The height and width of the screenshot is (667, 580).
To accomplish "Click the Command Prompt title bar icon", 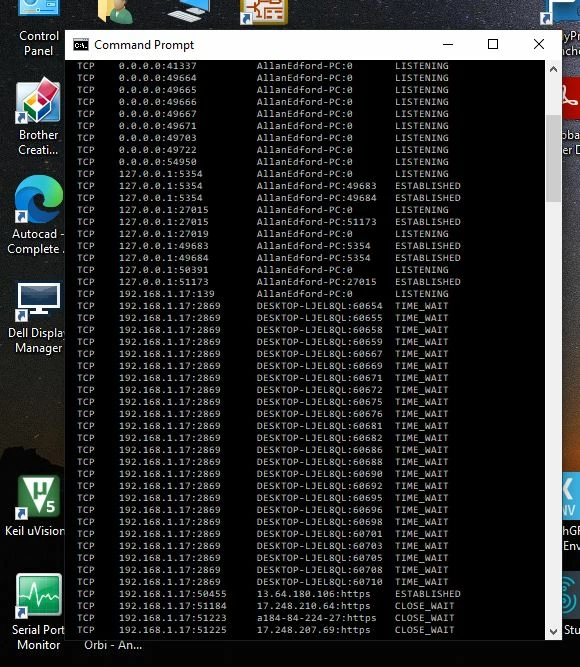I will point(81,45).
